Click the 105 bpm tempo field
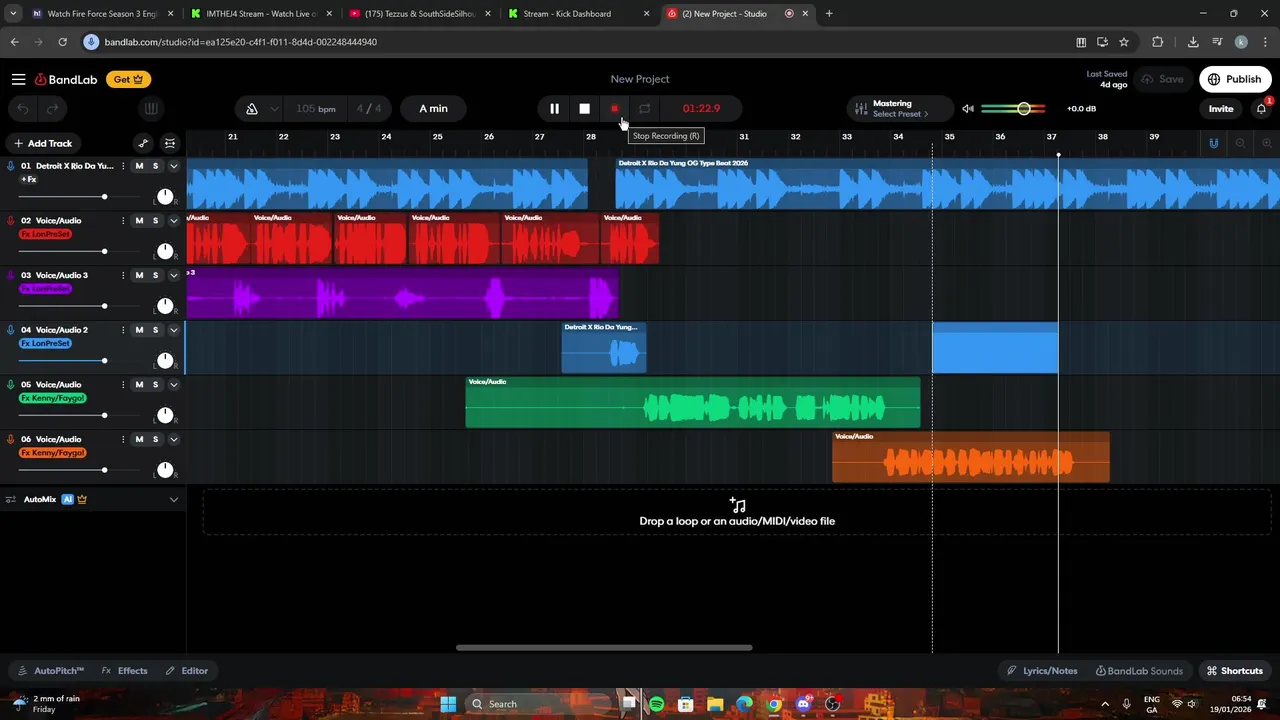The image size is (1280, 720). point(316,108)
